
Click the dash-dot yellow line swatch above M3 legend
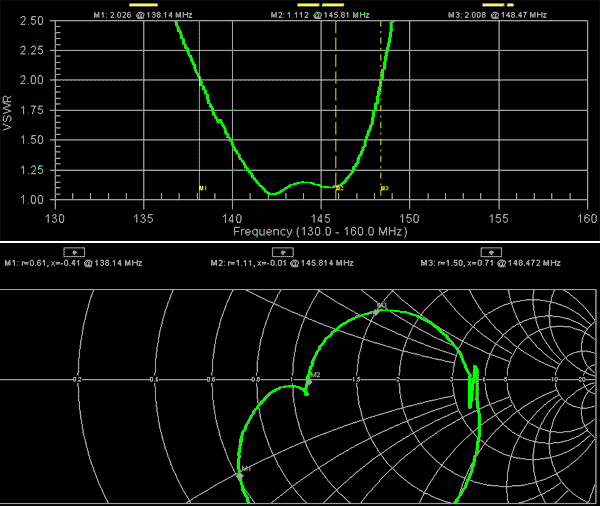[x=498, y=5]
